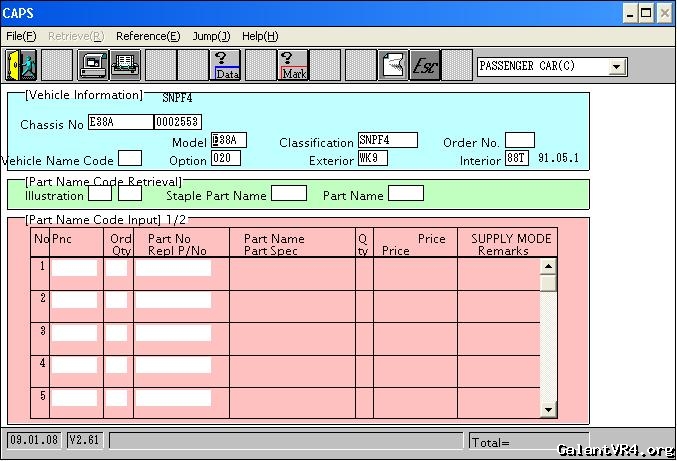The width and height of the screenshot is (677, 461).
Task: Click the exit door icon in toolbar
Action: [x=21, y=66]
